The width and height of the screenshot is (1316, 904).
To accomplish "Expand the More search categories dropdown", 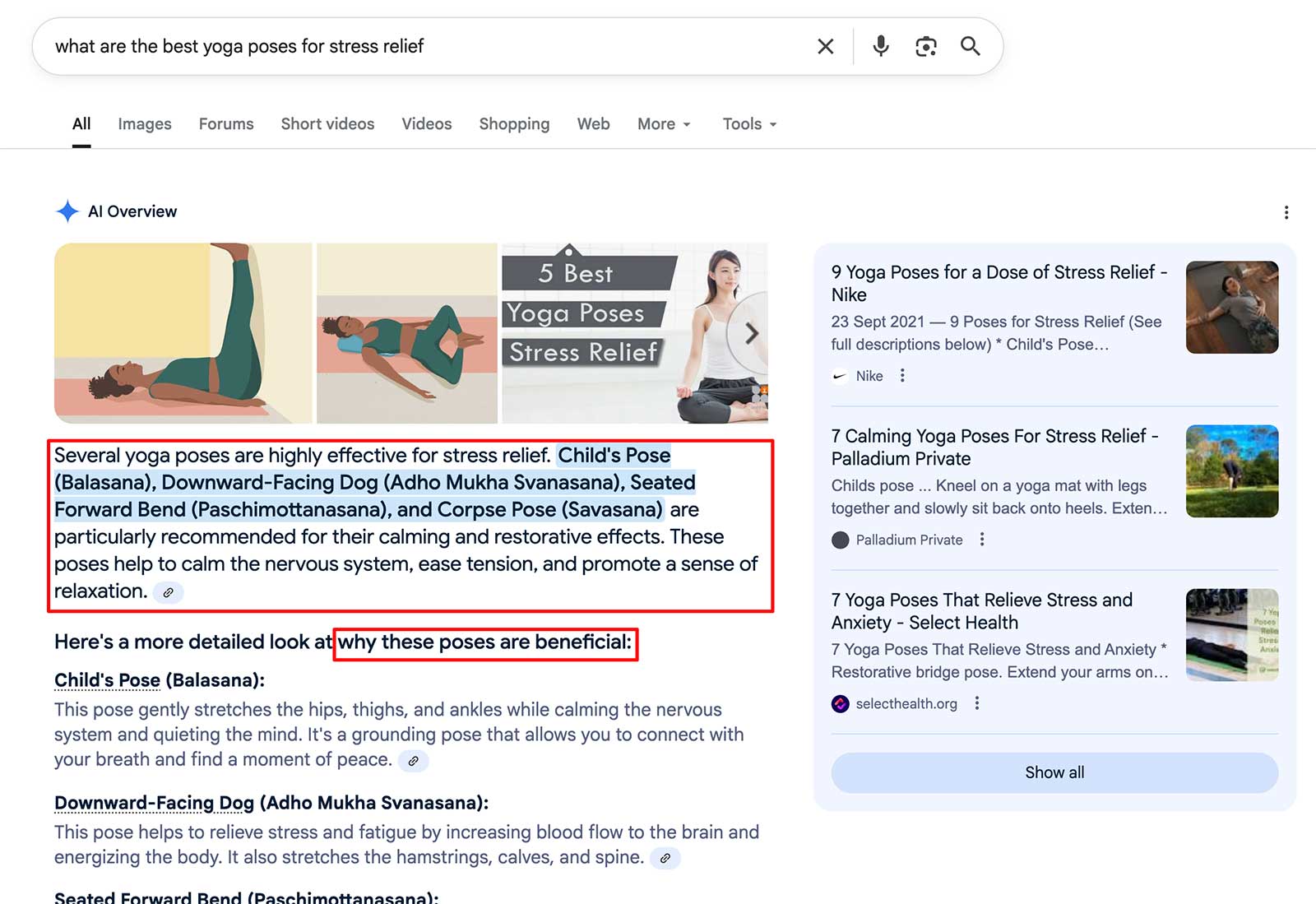I will [664, 123].
